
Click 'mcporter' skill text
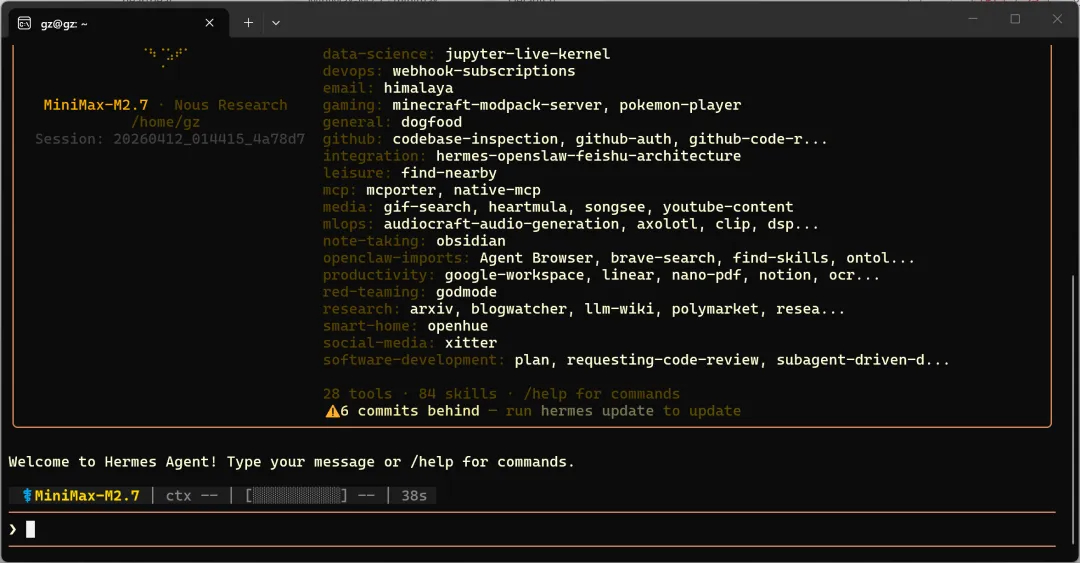[401, 190]
